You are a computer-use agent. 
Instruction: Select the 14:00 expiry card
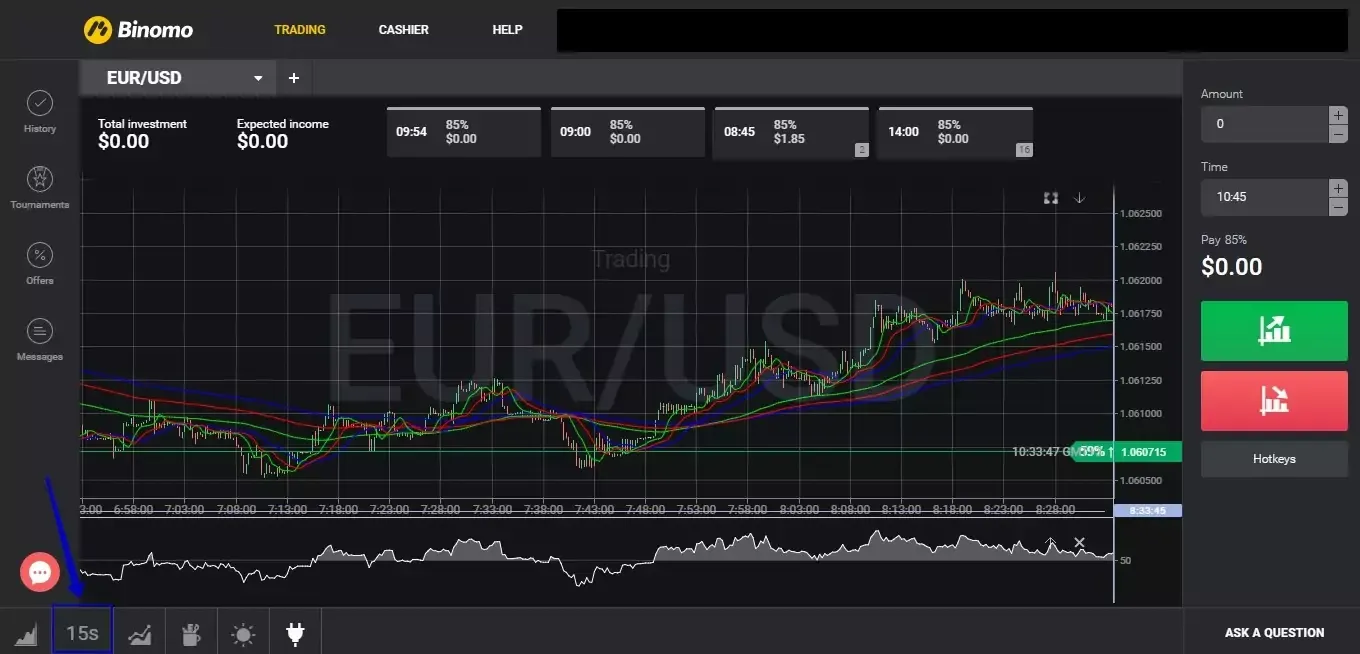955,132
